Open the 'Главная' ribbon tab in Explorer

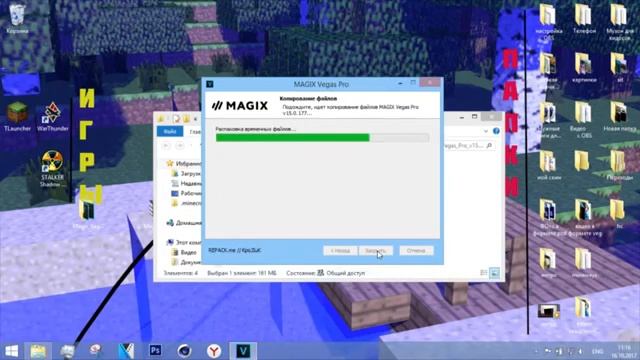point(195,132)
